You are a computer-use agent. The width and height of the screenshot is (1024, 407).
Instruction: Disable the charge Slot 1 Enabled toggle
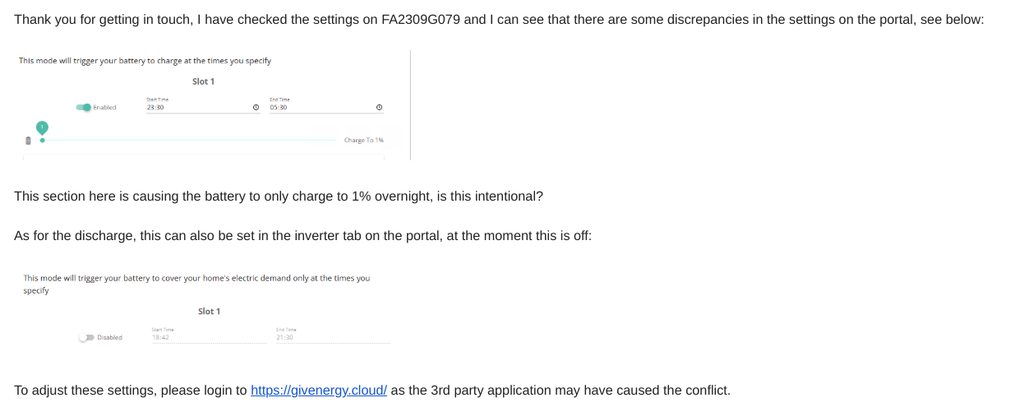pyautogui.click(x=84, y=107)
